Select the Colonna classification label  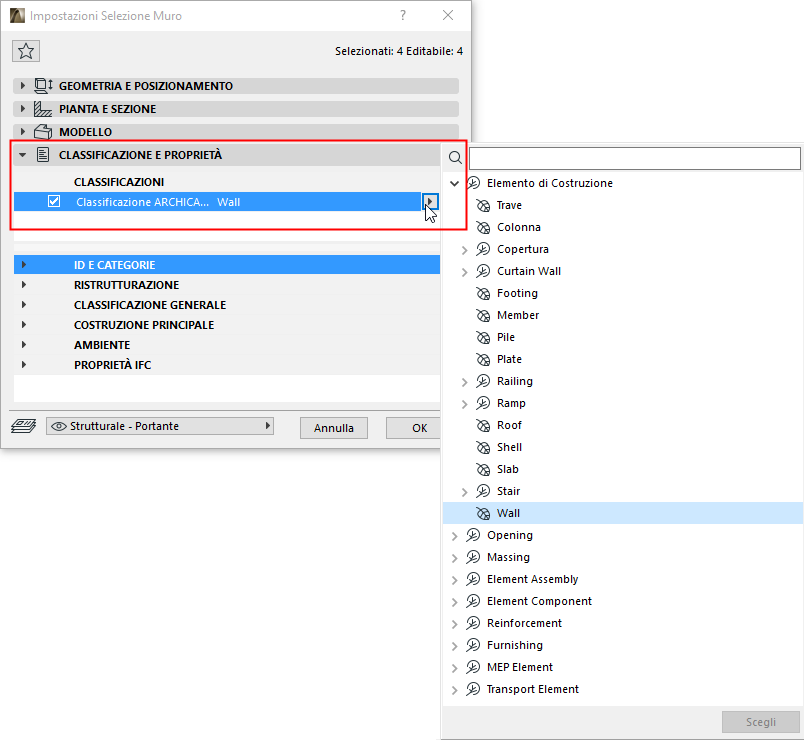click(x=519, y=227)
